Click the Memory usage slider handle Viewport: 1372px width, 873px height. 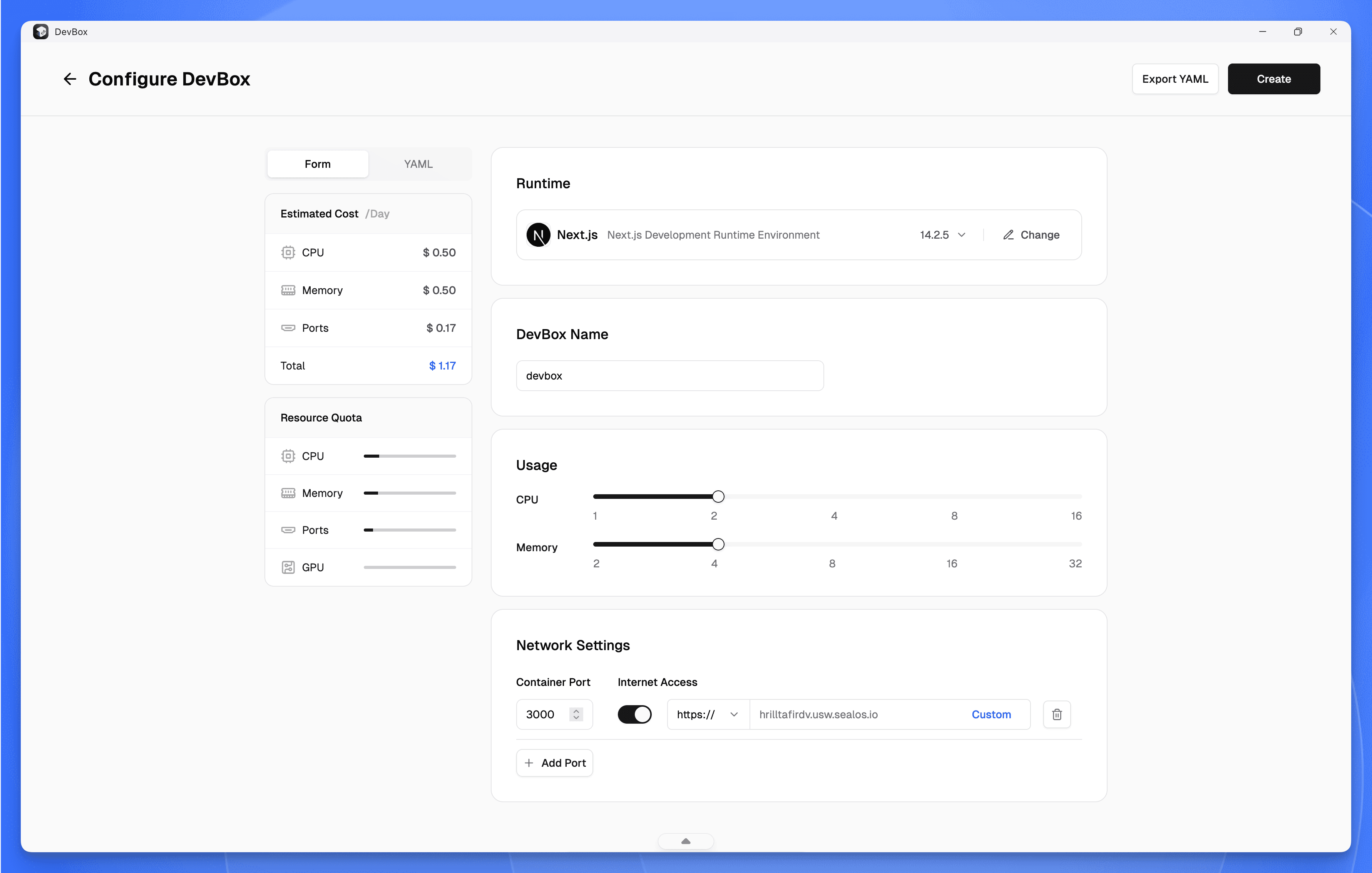pyautogui.click(x=718, y=544)
